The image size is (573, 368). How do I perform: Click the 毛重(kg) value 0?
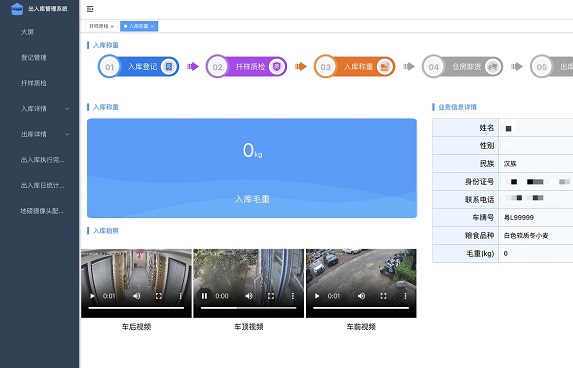[506, 253]
